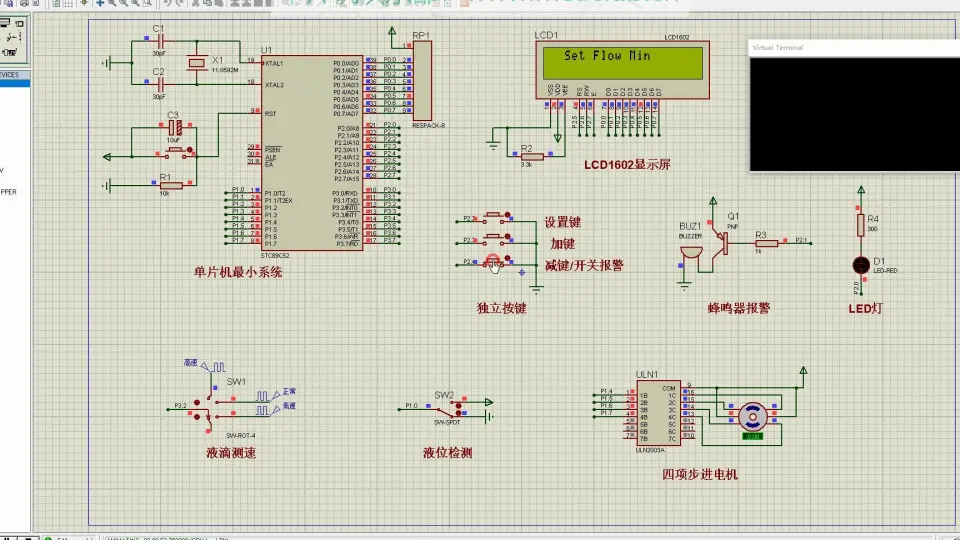Click the 设置键 push button switch
The height and width of the screenshot is (540, 960).
pos(493,215)
